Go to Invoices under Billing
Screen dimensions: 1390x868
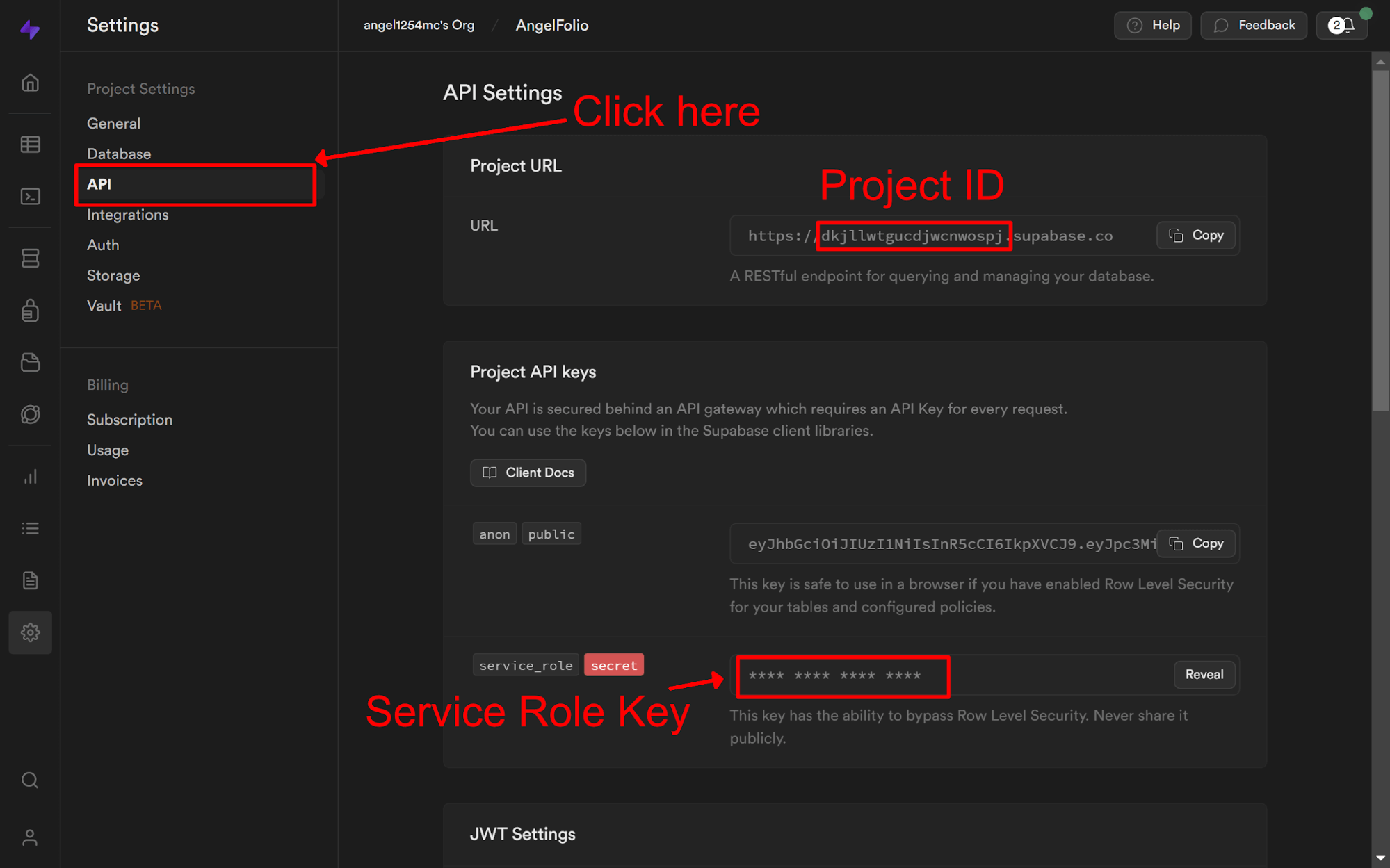coord(114,480)
